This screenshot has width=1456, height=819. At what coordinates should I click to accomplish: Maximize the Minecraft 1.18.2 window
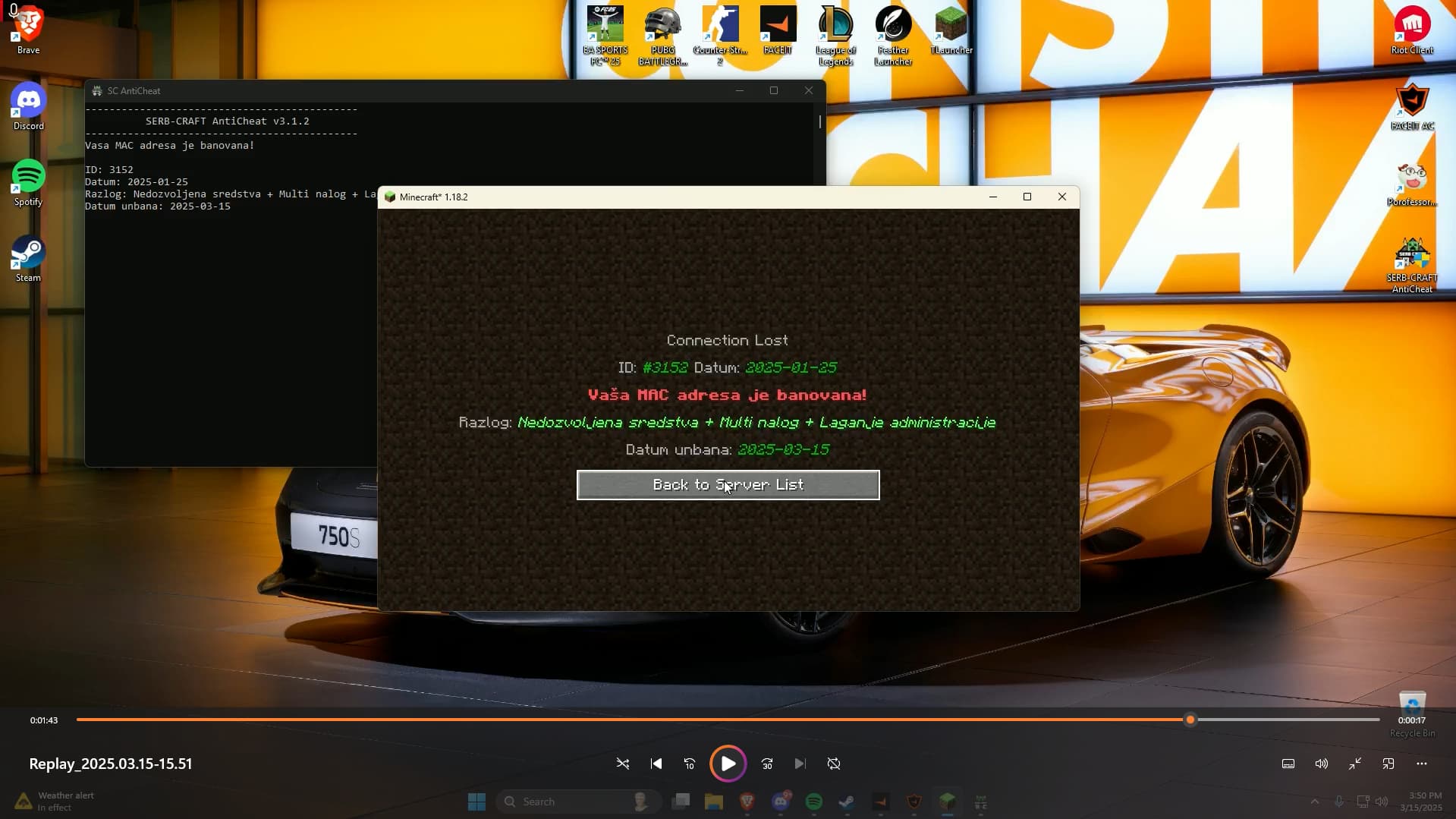pyautogui.click(x=1027, y=197)
